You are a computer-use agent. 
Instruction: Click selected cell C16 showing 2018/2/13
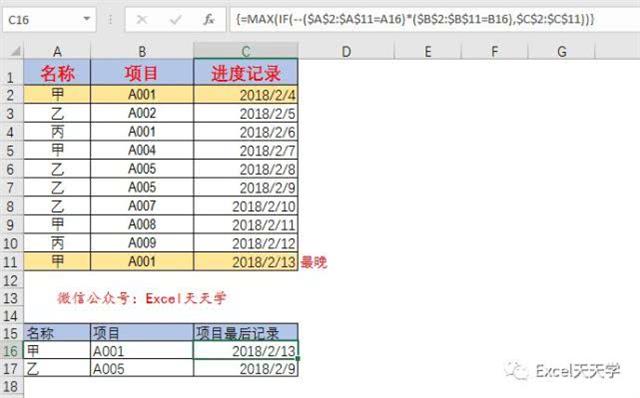(246, 351)
